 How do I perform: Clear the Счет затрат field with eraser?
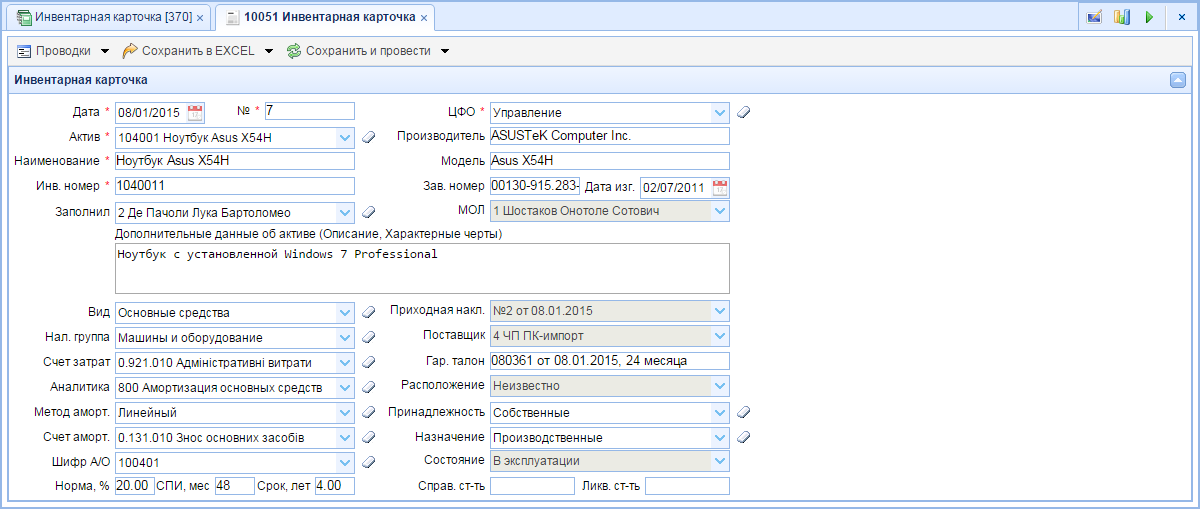[367, 362]
